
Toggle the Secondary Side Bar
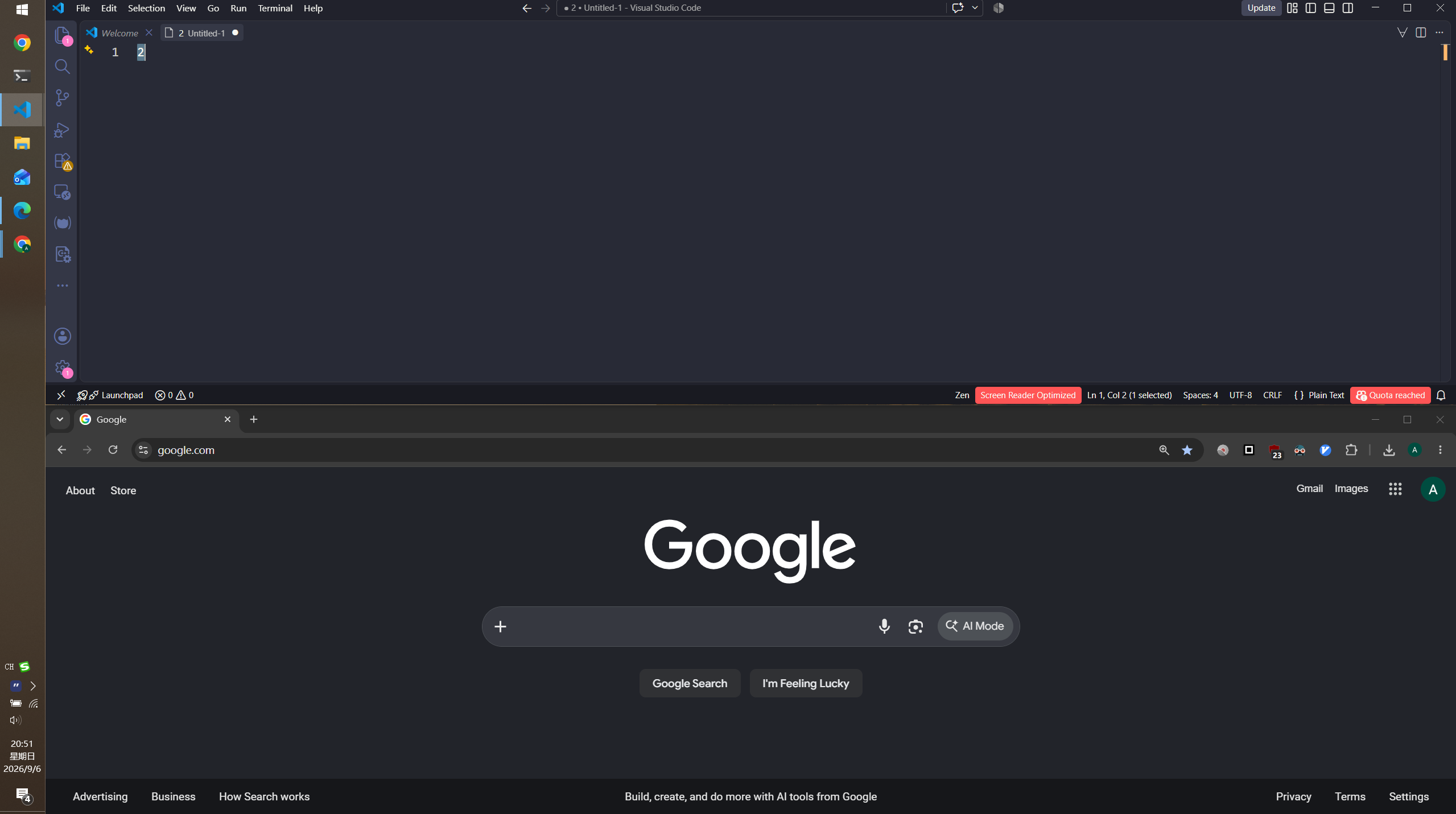click(x=1348, y=8)
